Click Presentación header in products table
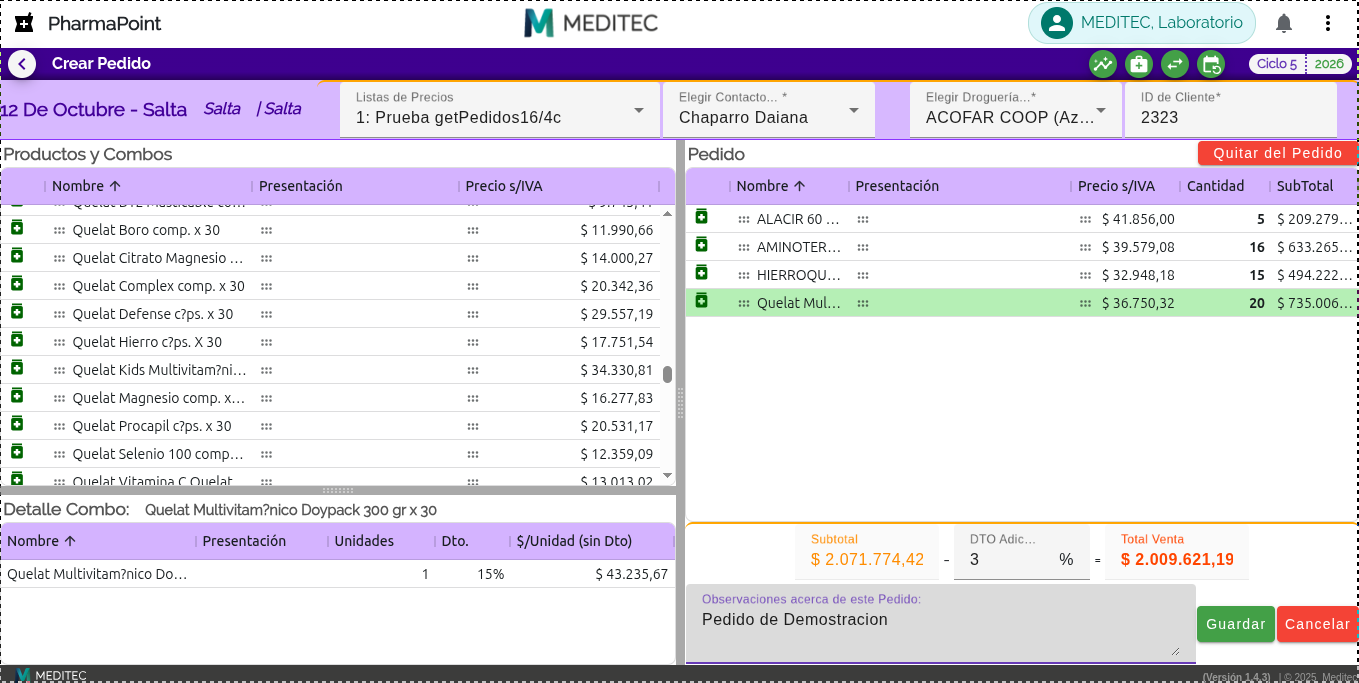Image resolution: width=1359 pixels, height=683 pixels. 301,186
